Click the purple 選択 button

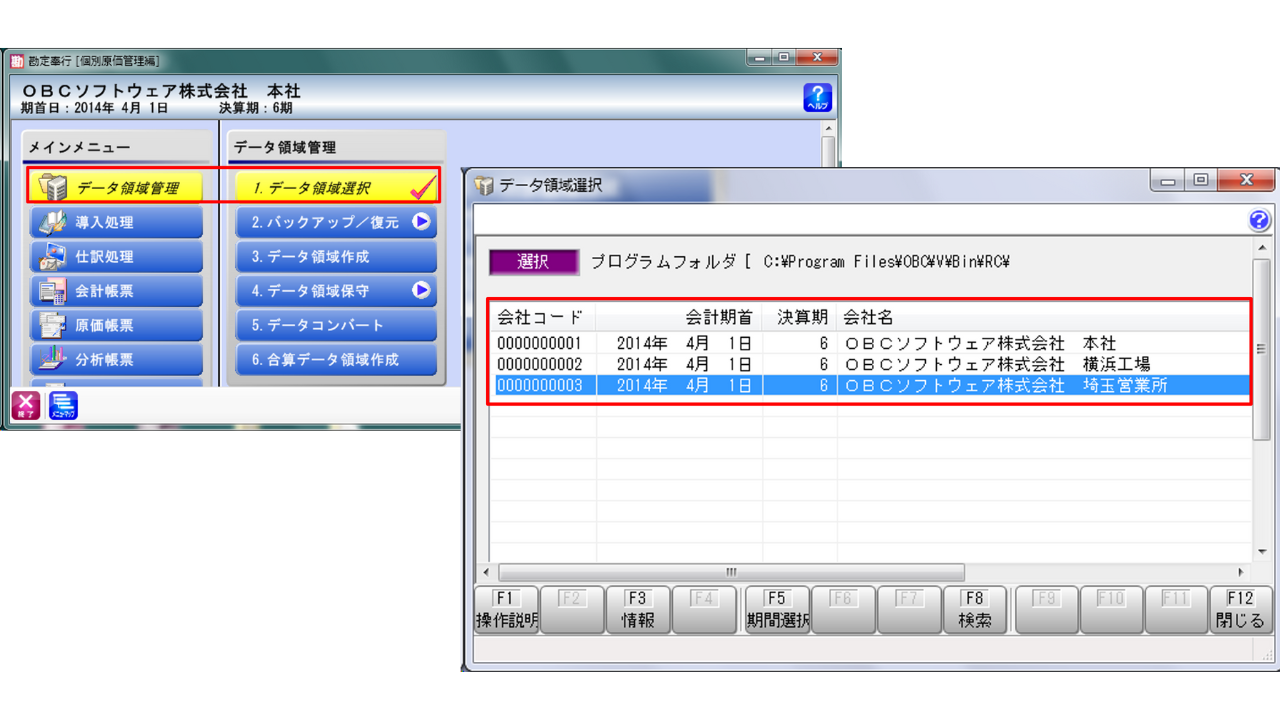pyautogui.click(x=534, y=262)
